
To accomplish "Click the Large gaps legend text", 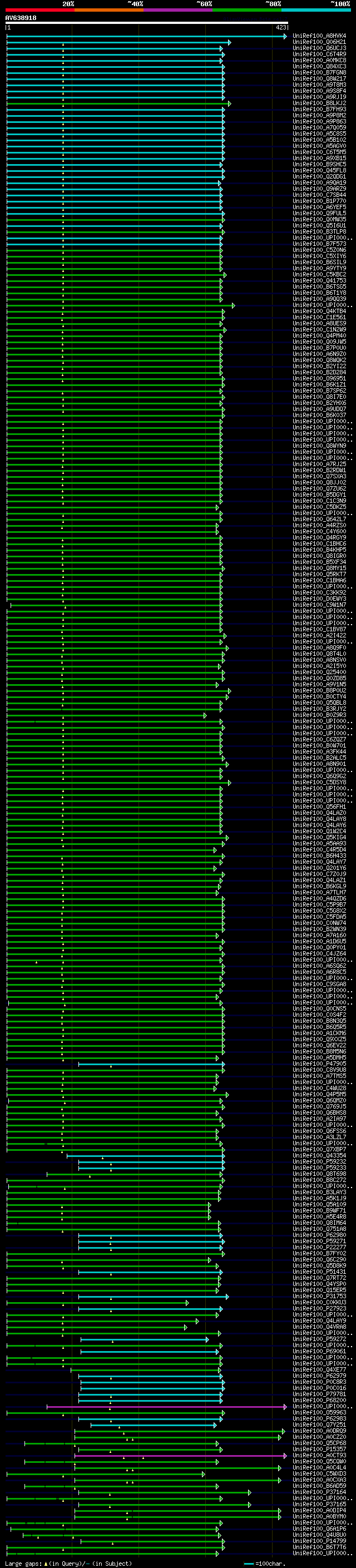I will pyautogui.click(x=68, y=1564).
